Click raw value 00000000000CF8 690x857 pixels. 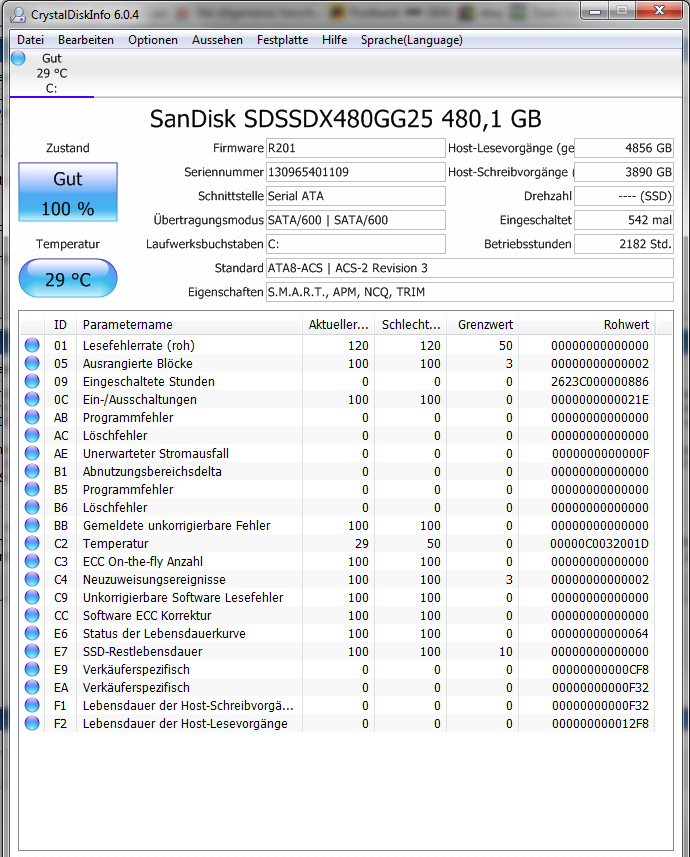pos(600,670)
